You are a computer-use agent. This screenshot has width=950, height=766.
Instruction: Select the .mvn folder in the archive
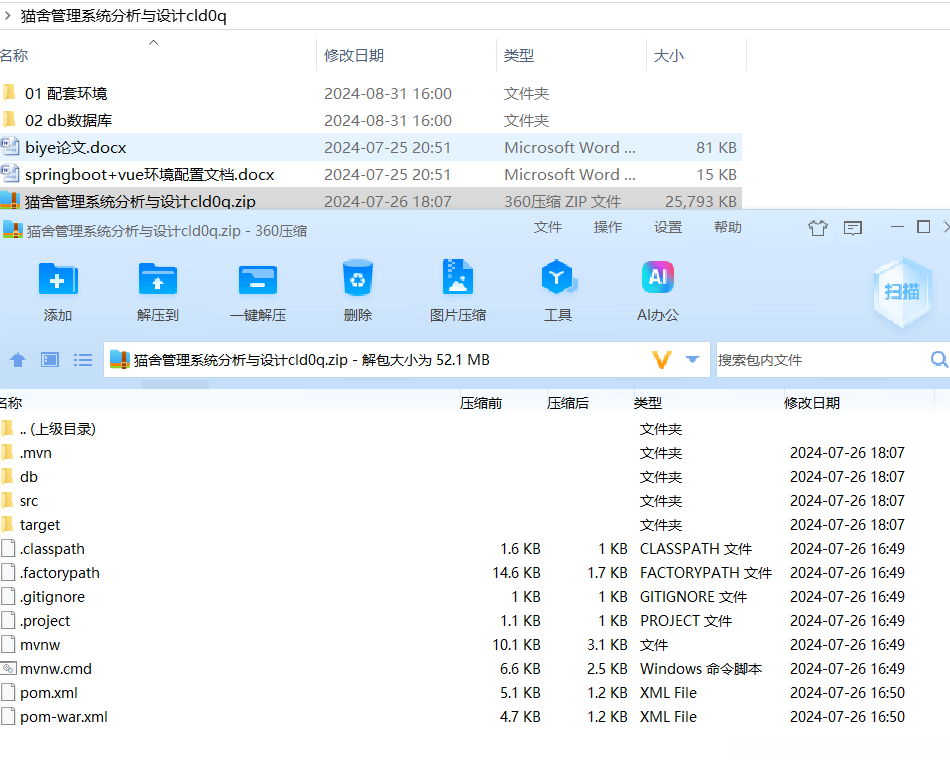(475, 453)
